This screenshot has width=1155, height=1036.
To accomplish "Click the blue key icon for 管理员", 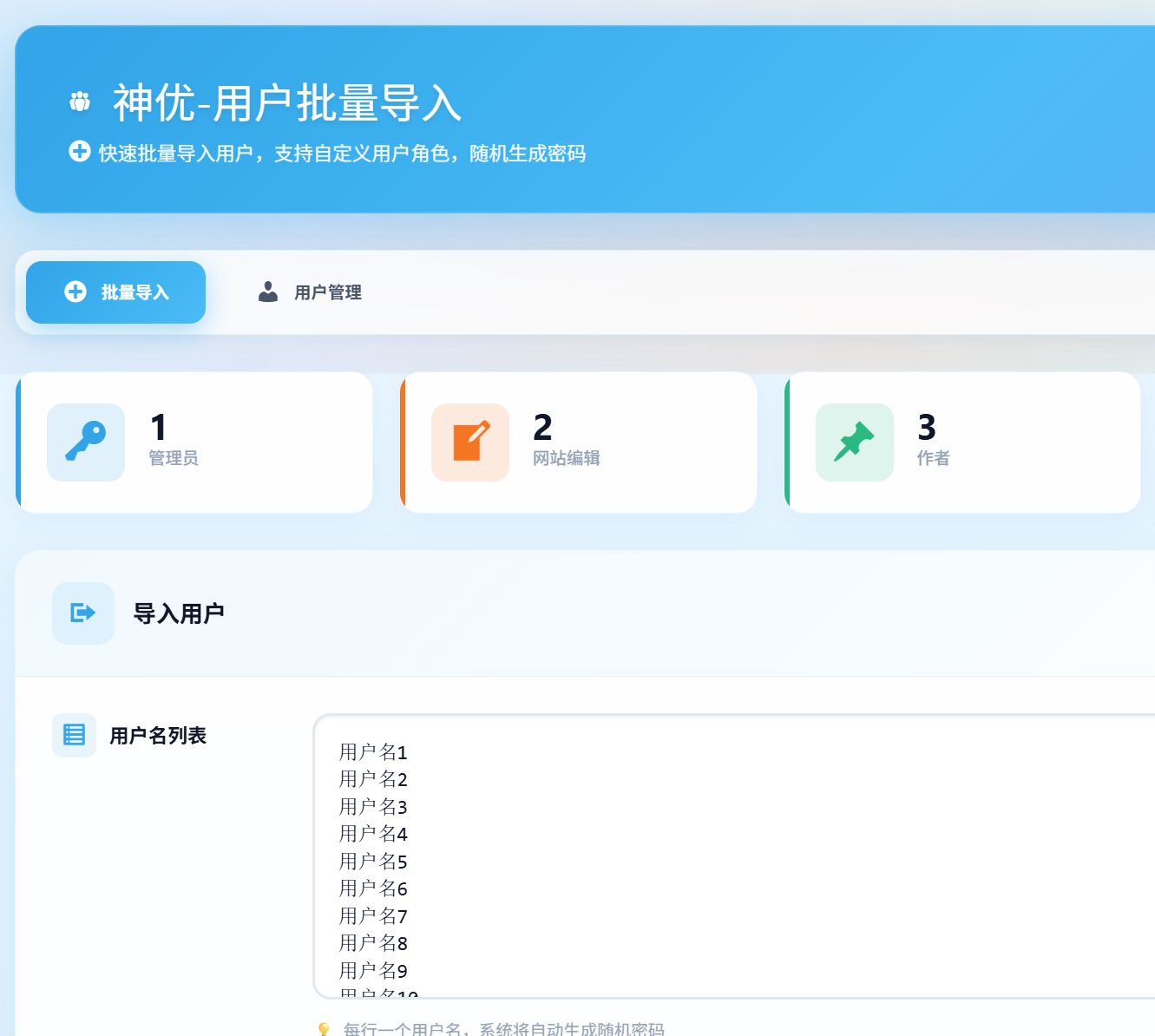I will pos(86,442).
